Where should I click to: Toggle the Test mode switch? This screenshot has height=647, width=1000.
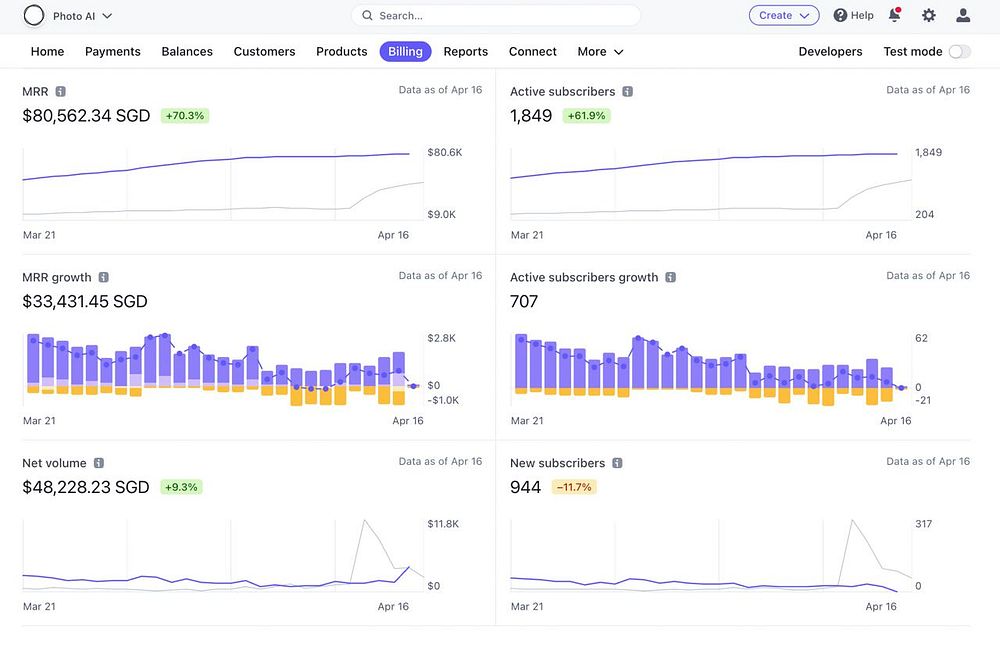pyautogui.click(x=960, y=52)
